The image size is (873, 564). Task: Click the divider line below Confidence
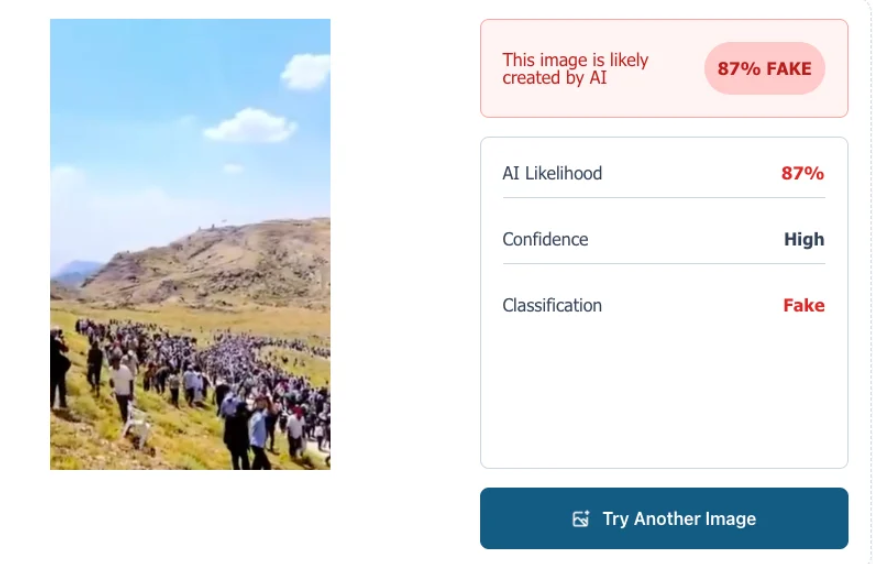[x=664, y=263]
